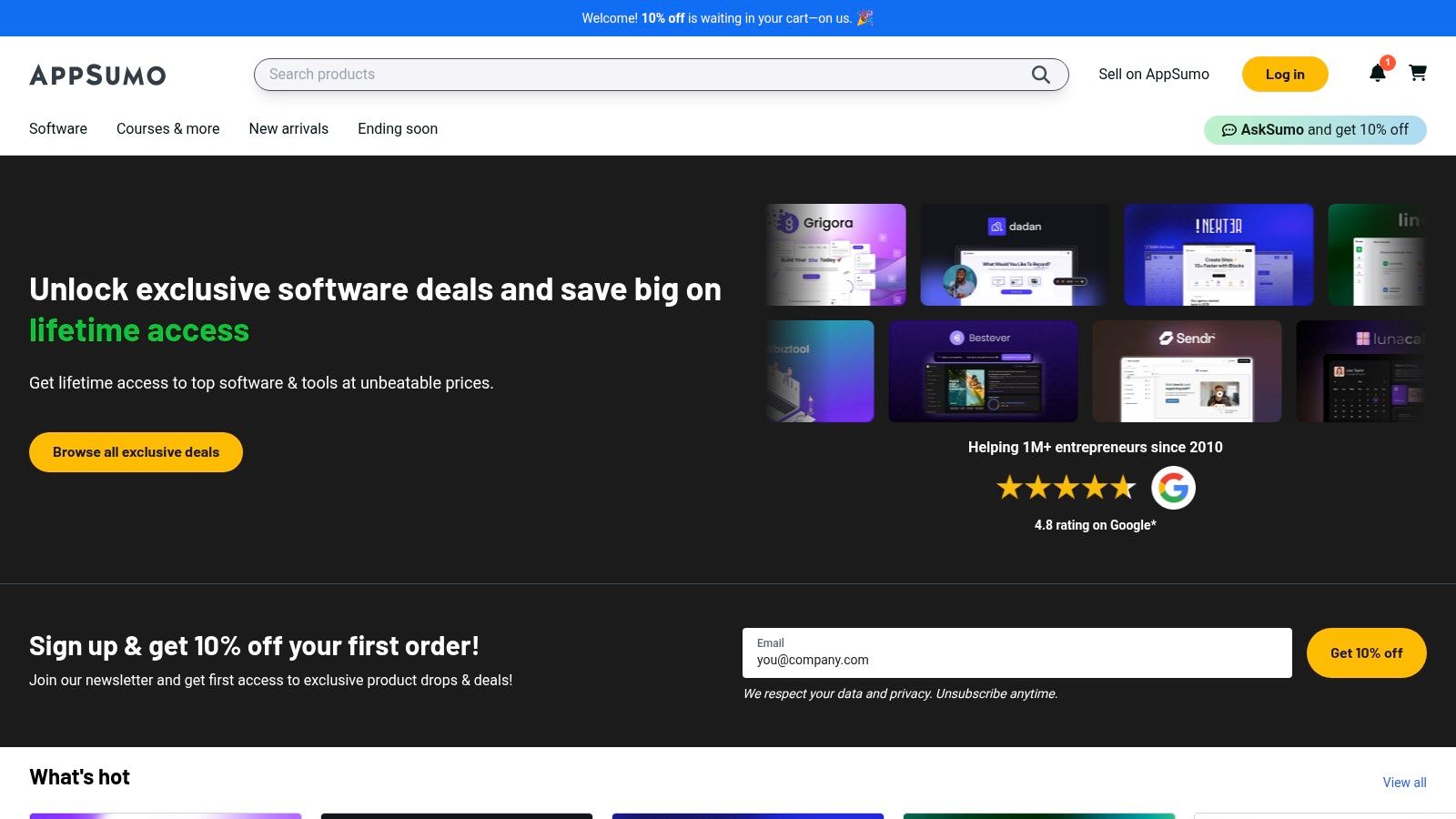Open the Software menu

click(58, 129)
